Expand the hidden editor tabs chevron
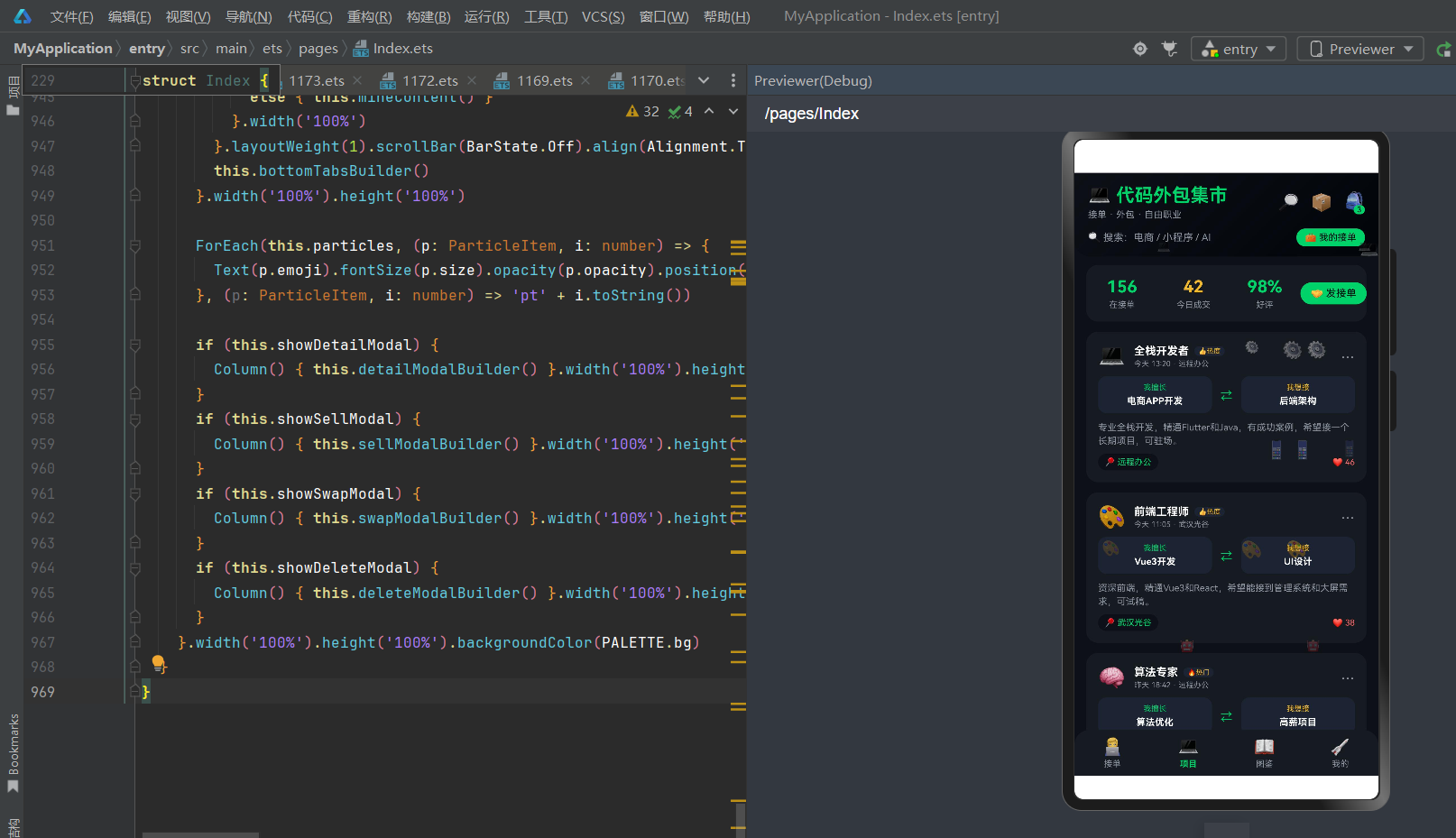Screen dimensions: 1456x838 (704, 80)
